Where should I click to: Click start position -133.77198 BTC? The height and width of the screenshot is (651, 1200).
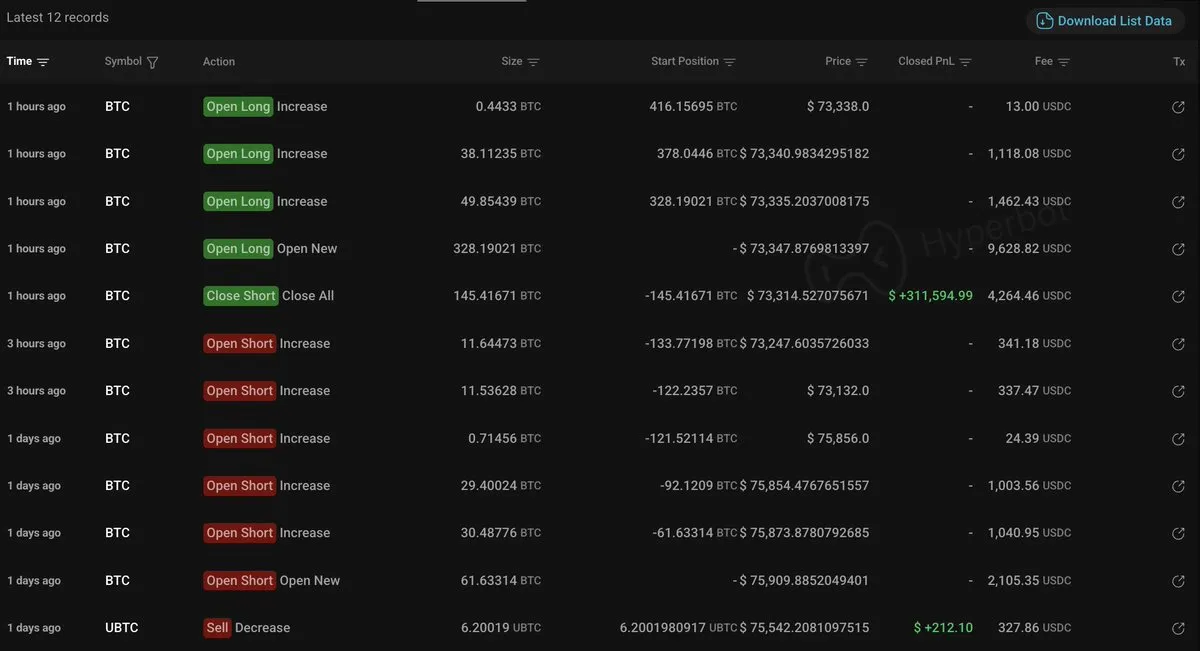tap(691, 344)
